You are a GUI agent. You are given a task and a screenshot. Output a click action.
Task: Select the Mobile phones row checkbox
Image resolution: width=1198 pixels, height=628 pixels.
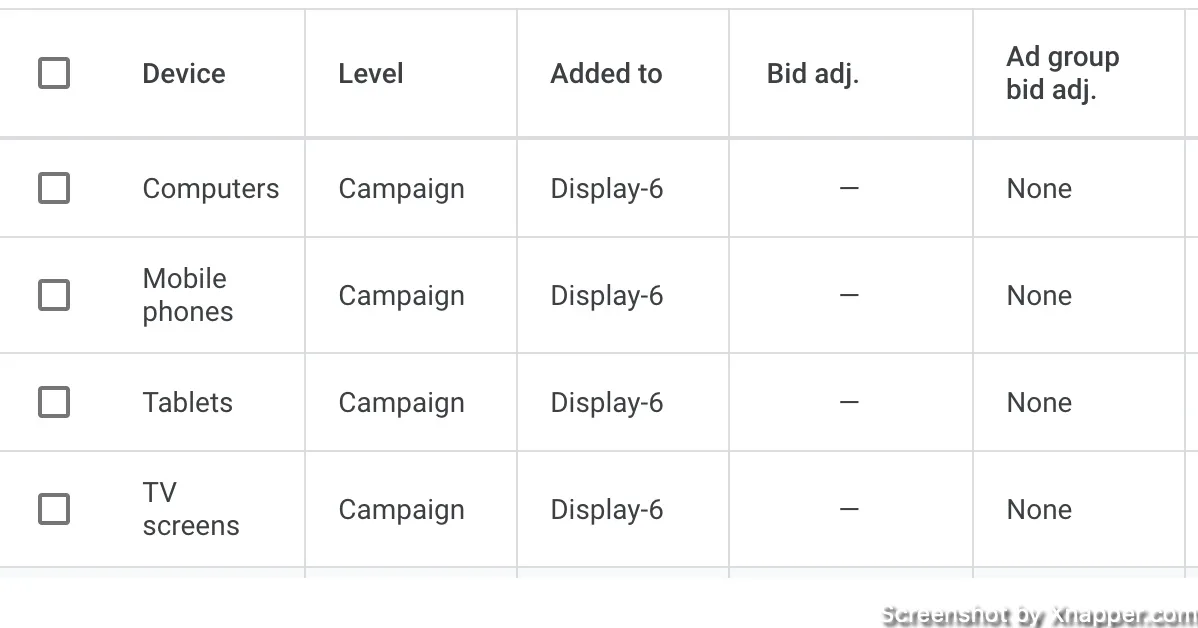(54, 295)
